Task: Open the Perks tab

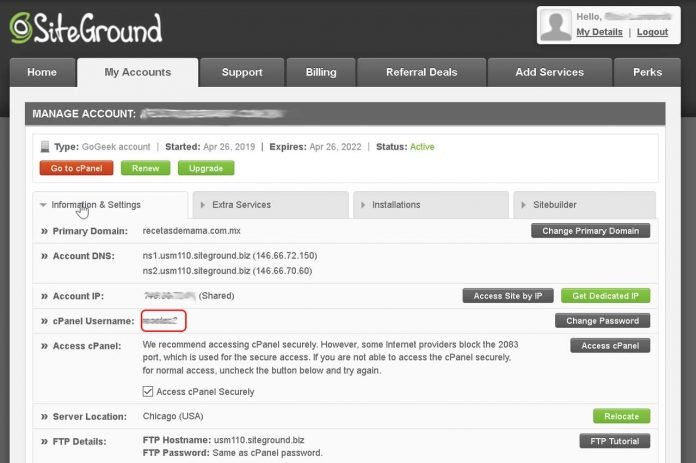Action: point(647,72)
